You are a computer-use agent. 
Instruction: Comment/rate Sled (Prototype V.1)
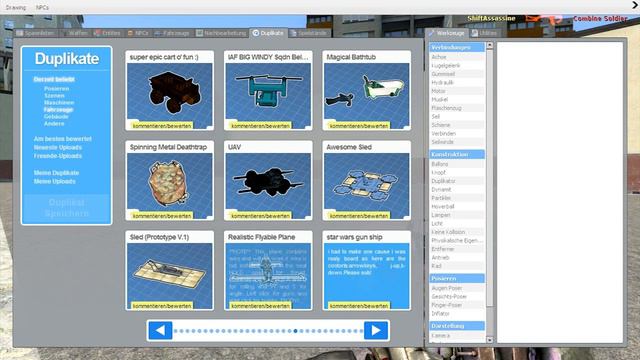162,306
